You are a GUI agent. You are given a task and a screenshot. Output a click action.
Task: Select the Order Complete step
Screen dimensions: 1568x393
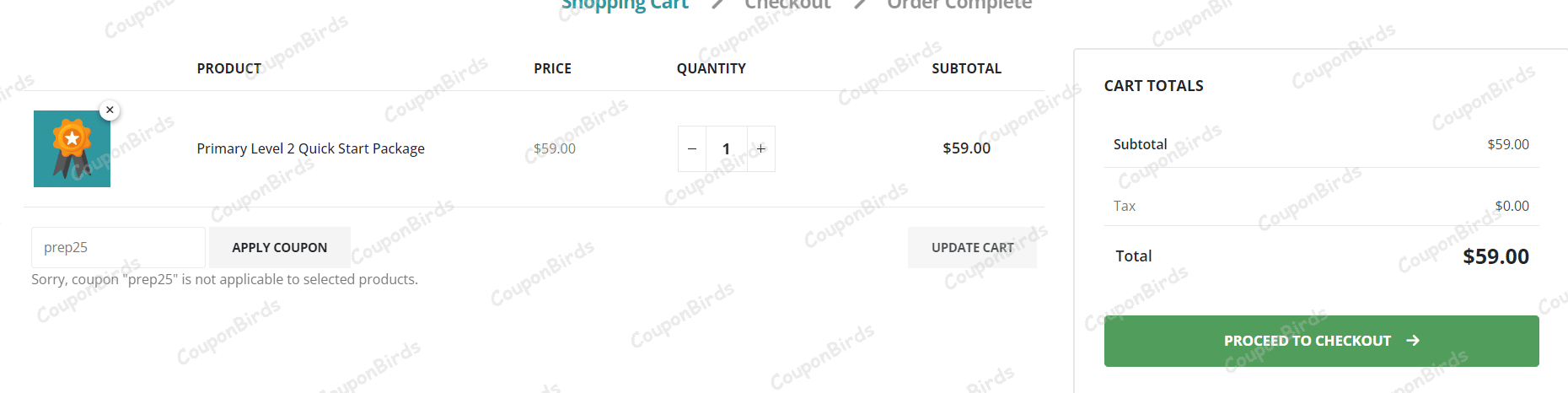pos(959,5)
